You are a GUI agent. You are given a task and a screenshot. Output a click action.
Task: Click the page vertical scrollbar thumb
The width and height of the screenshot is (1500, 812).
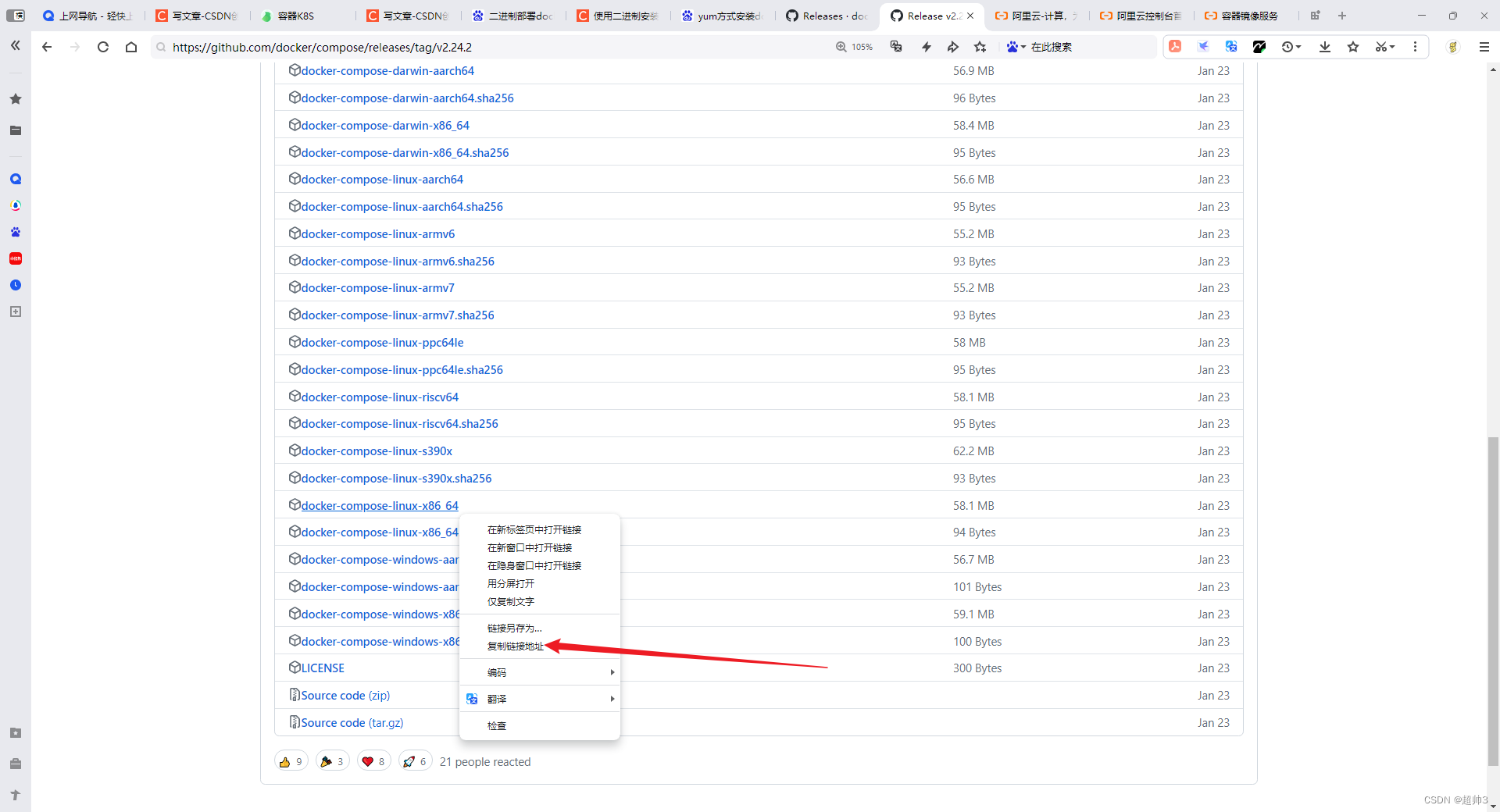click(x=1493, y=601)
